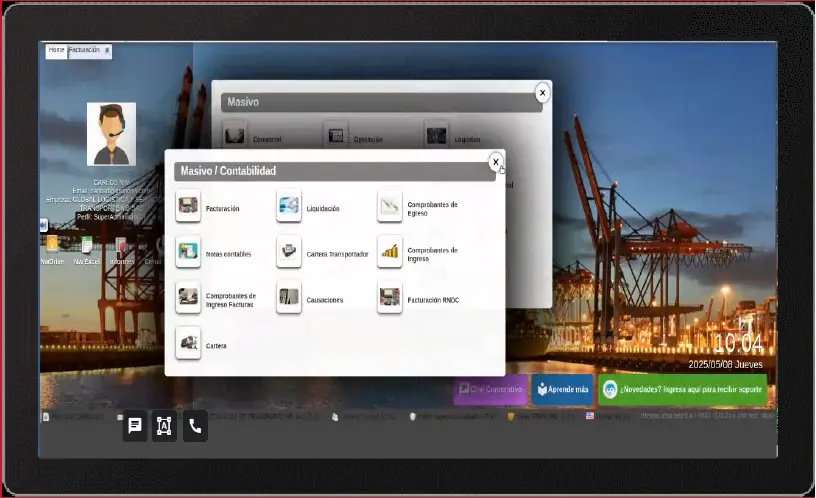Image resolution: width=816 pixels, height=498 pixels.
Task: Click the Cartera label text
Action: tap(216, 346)
